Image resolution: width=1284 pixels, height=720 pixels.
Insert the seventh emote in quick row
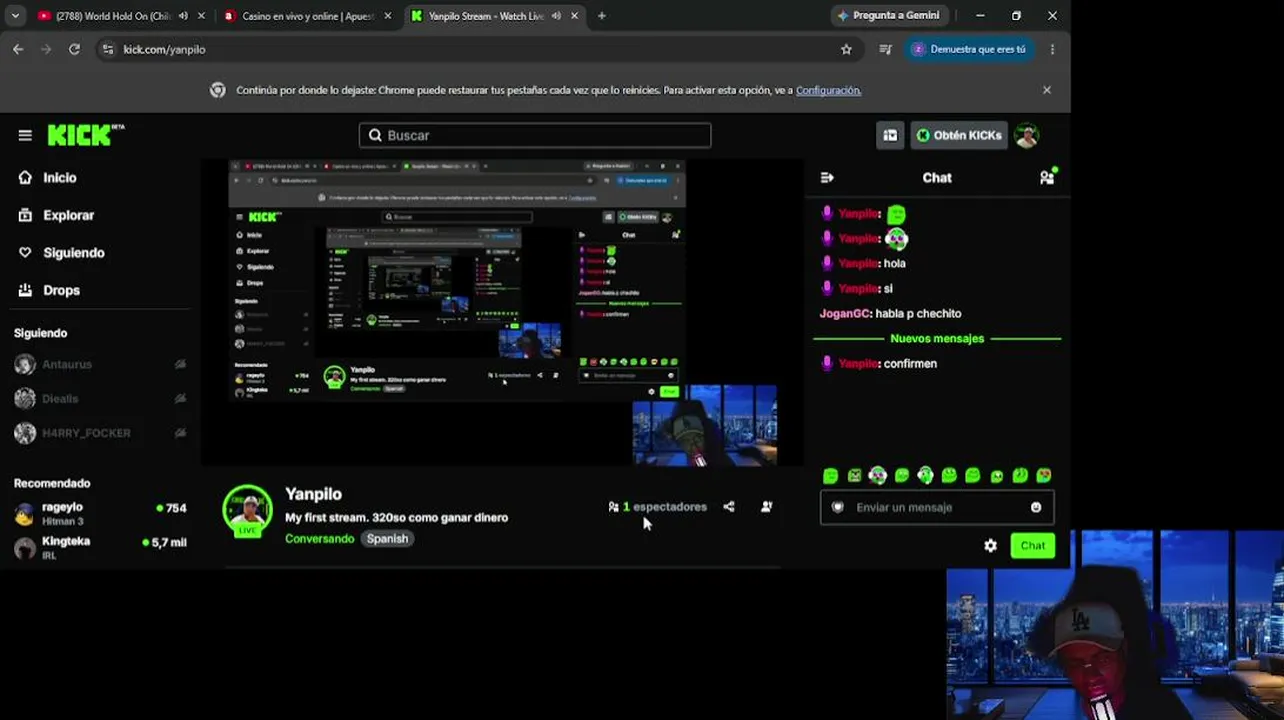tap(972, 476)
